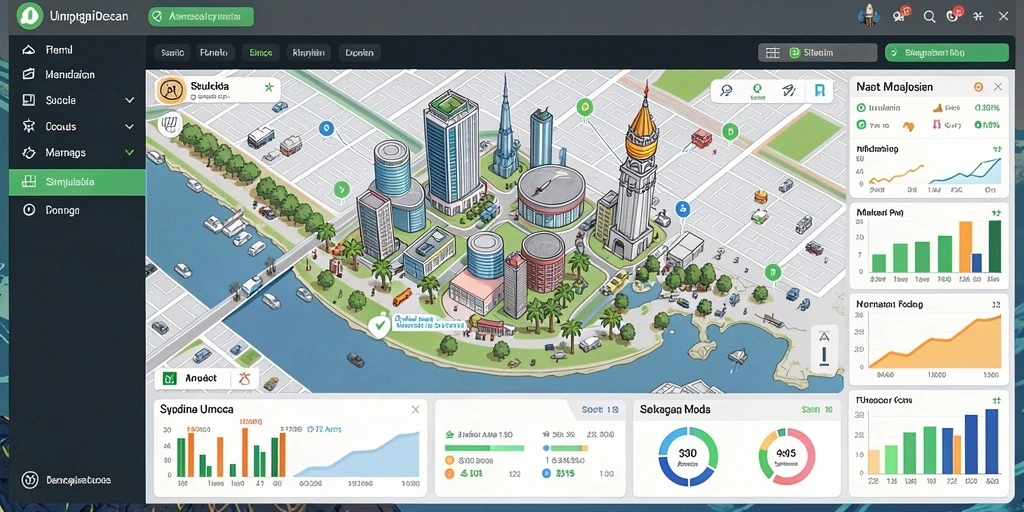The height and width of the screenshot is (512, 1024).
Task: Select the paper plane tool on map toolbar
Action: coord(788,91)
